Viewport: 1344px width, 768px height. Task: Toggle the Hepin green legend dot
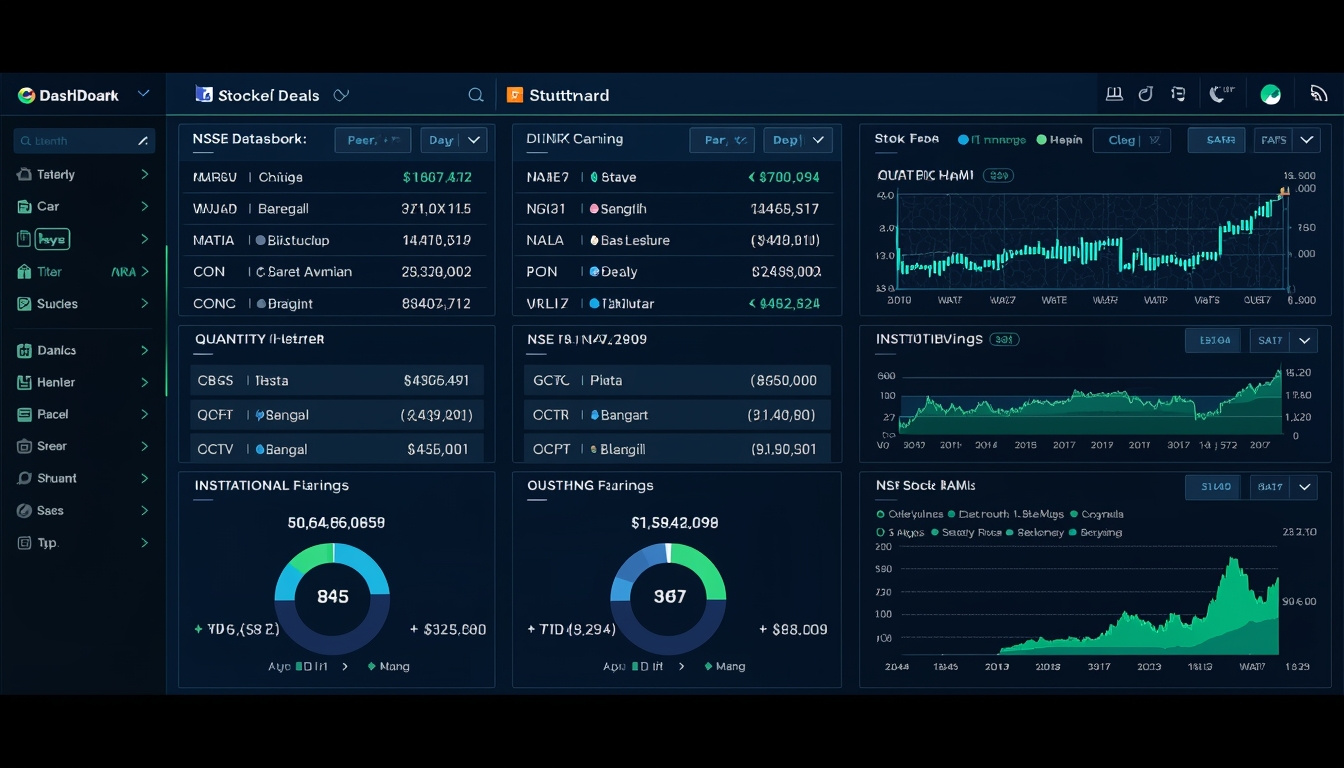[x=1042, y=140]
